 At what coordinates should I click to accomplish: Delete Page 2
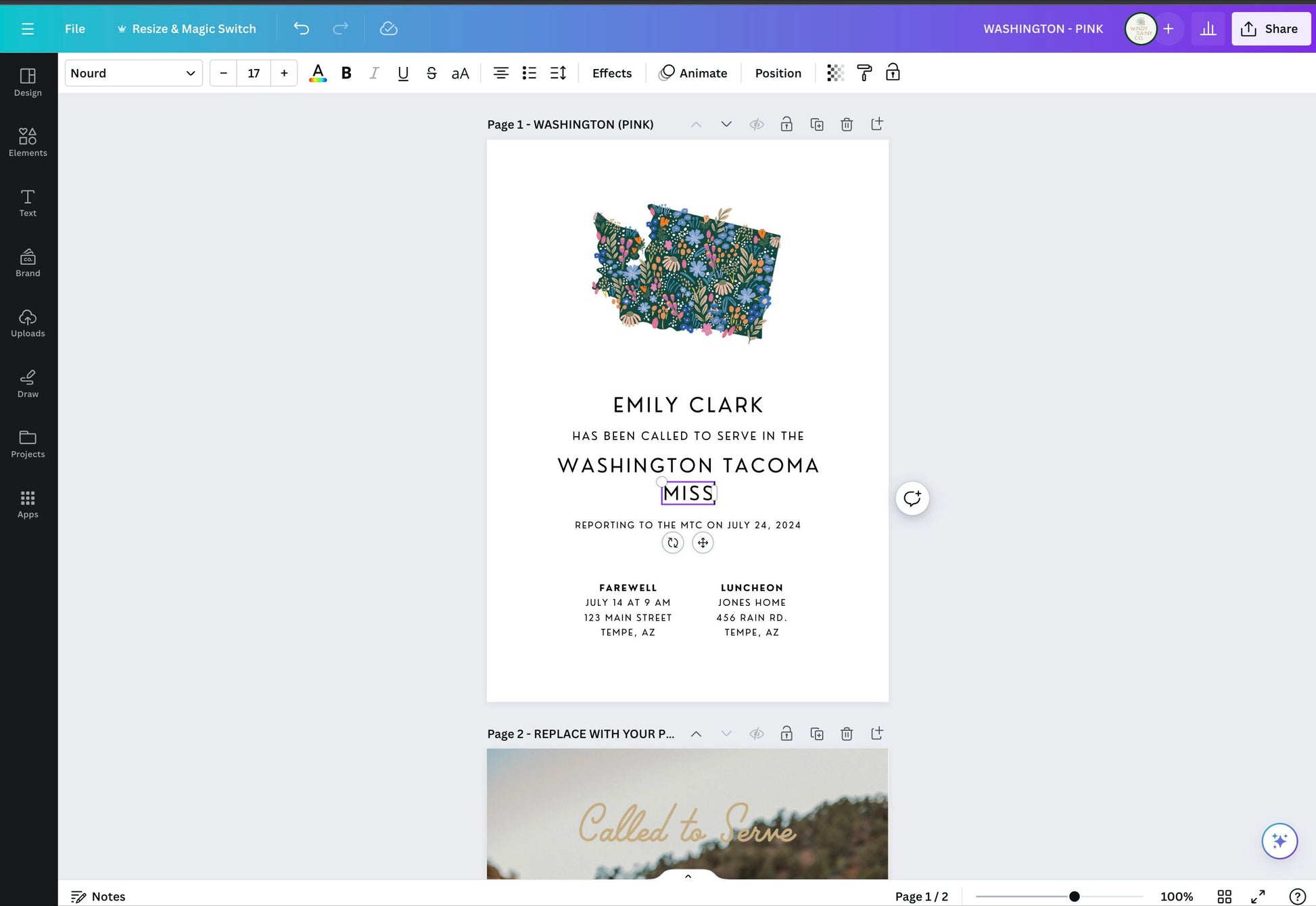click(x=846, y=734)
